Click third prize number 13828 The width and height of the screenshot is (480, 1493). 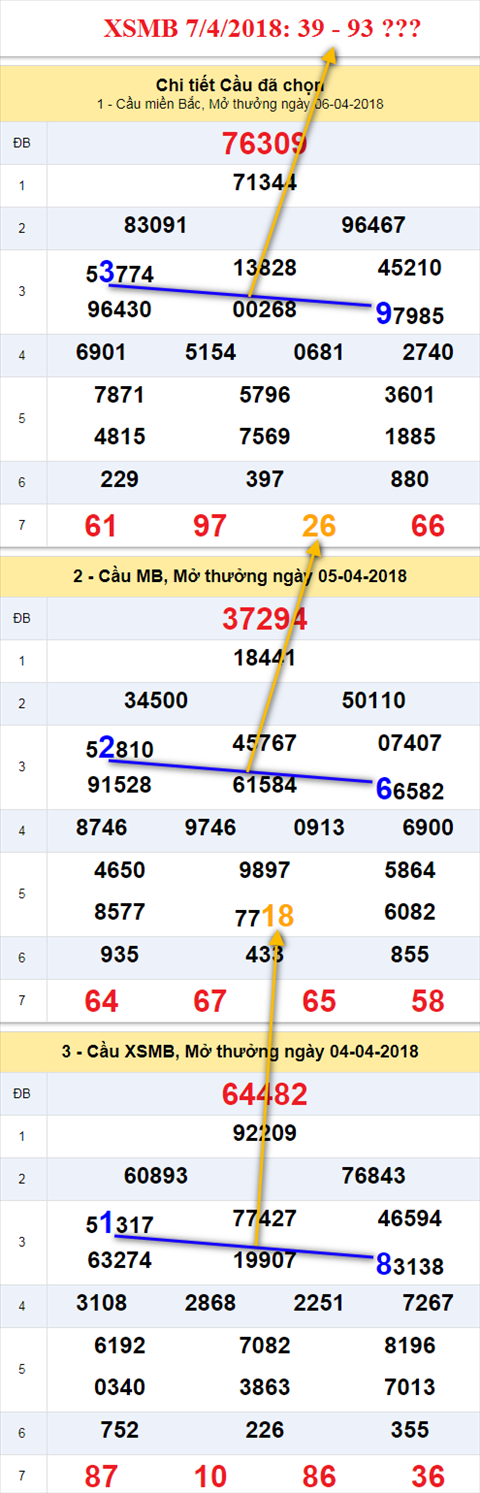[x=264, y=268]
